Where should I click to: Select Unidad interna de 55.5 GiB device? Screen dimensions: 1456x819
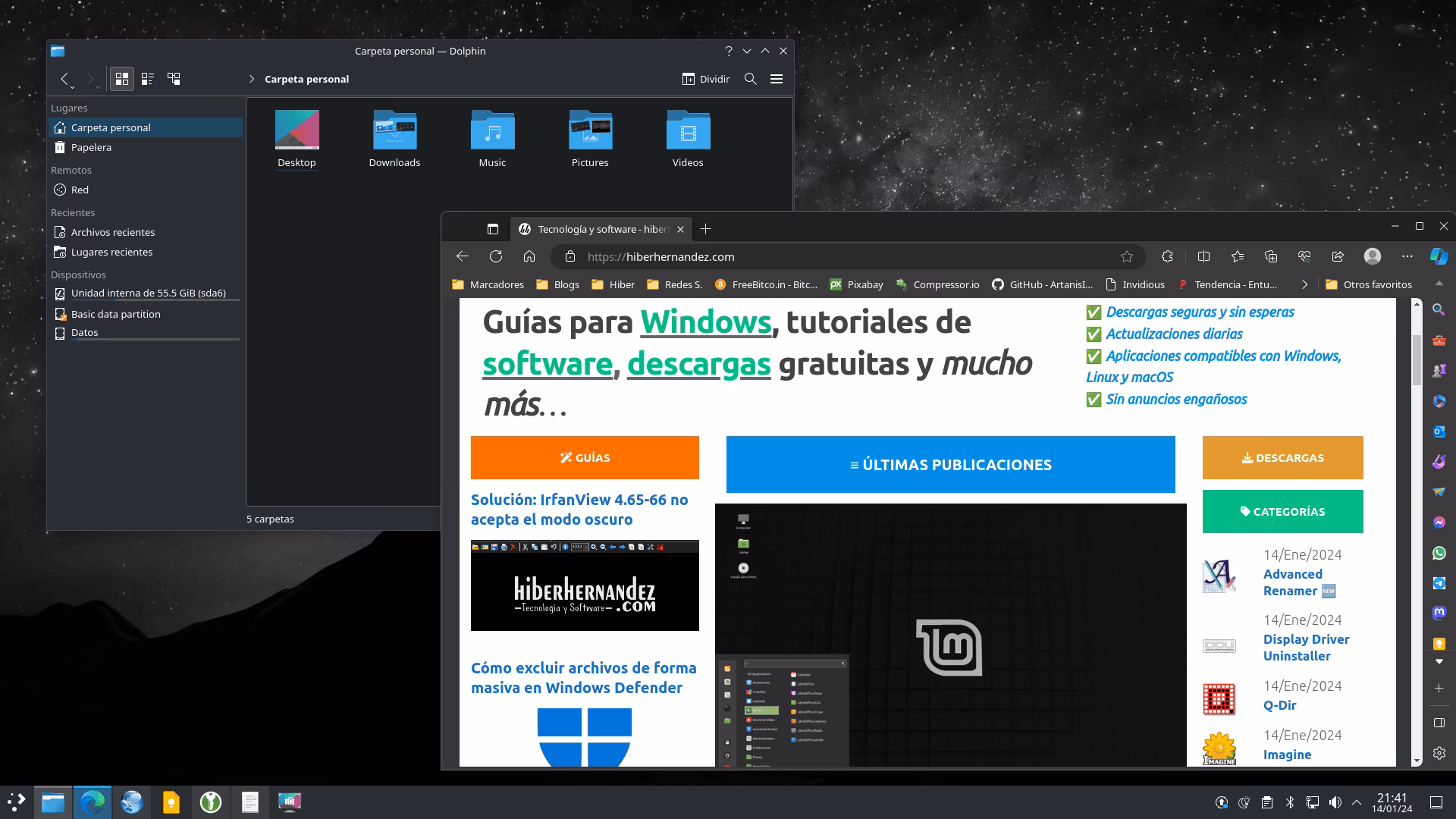[146, 293]
